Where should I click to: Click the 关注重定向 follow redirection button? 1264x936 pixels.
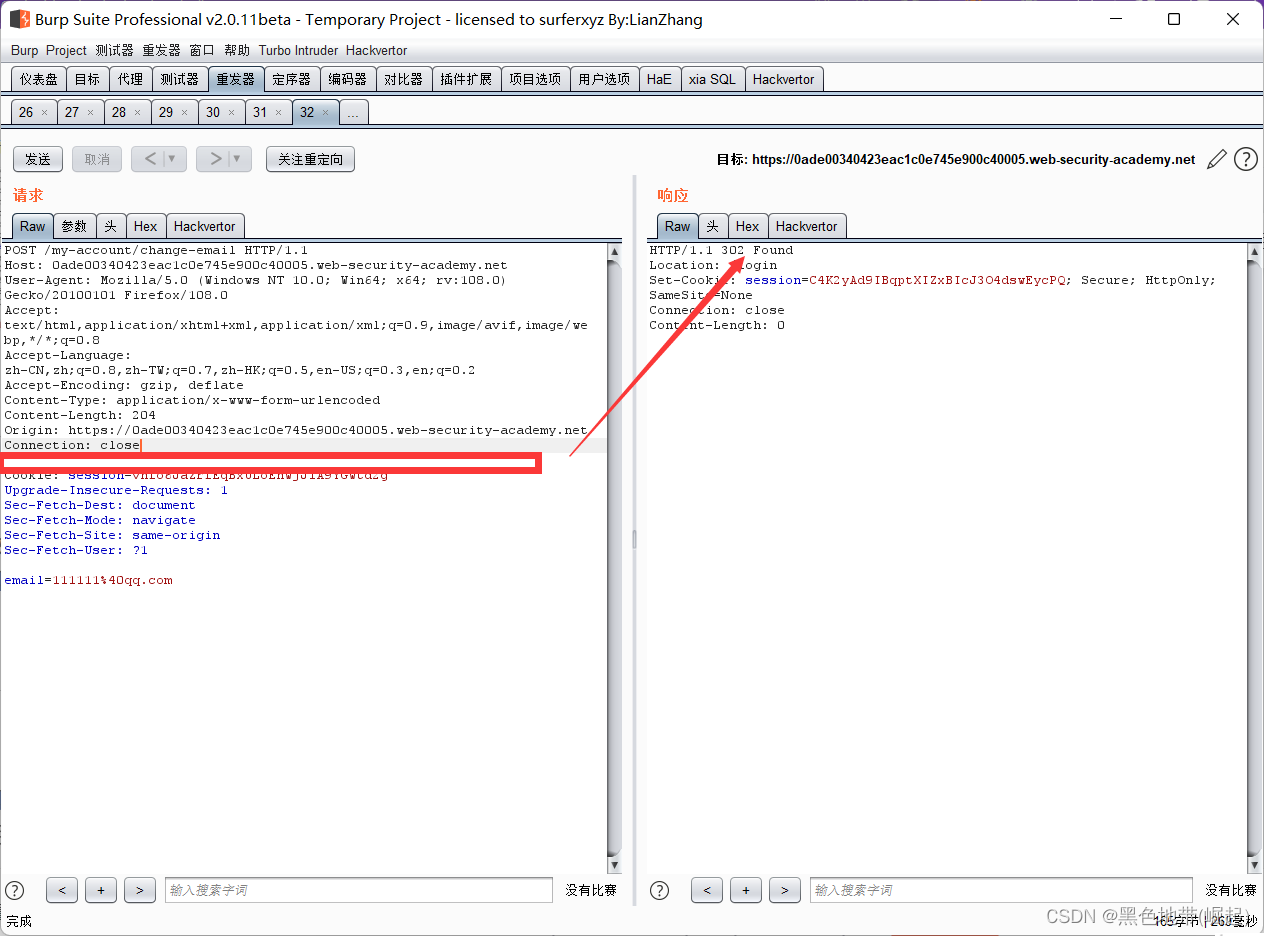[x=310, y=159]
